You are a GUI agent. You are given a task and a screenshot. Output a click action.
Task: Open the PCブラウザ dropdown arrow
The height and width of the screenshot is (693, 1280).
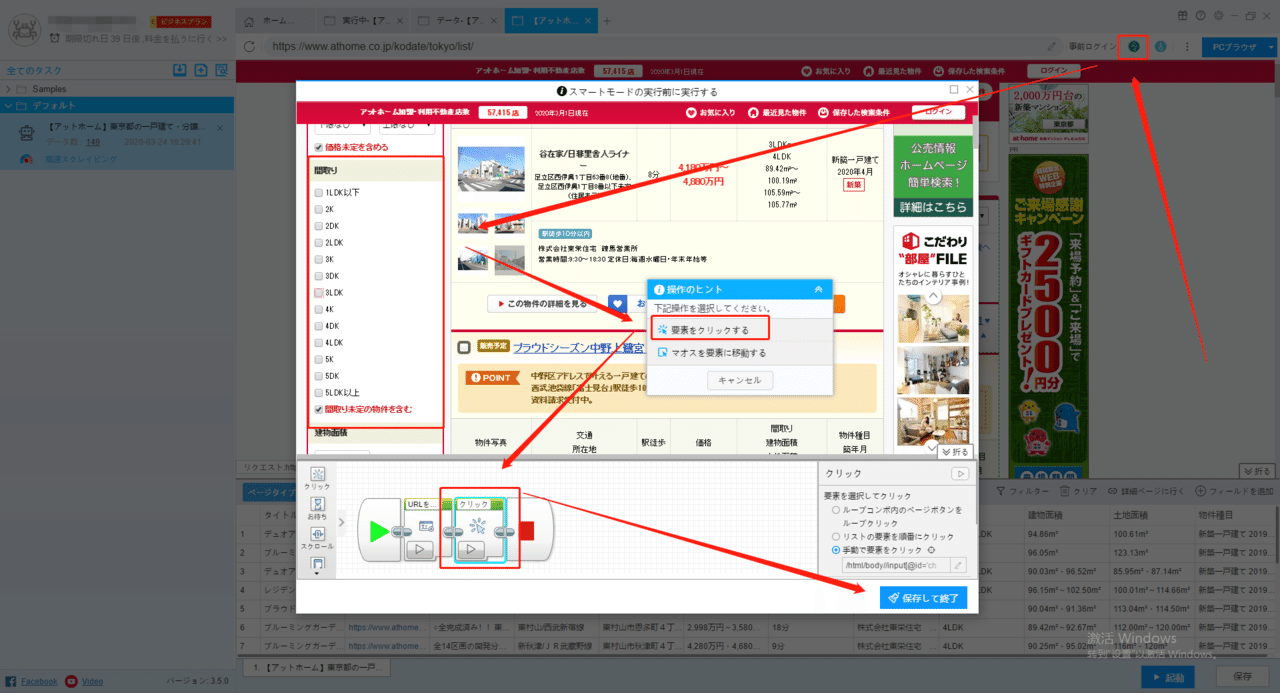point(1271,46)
